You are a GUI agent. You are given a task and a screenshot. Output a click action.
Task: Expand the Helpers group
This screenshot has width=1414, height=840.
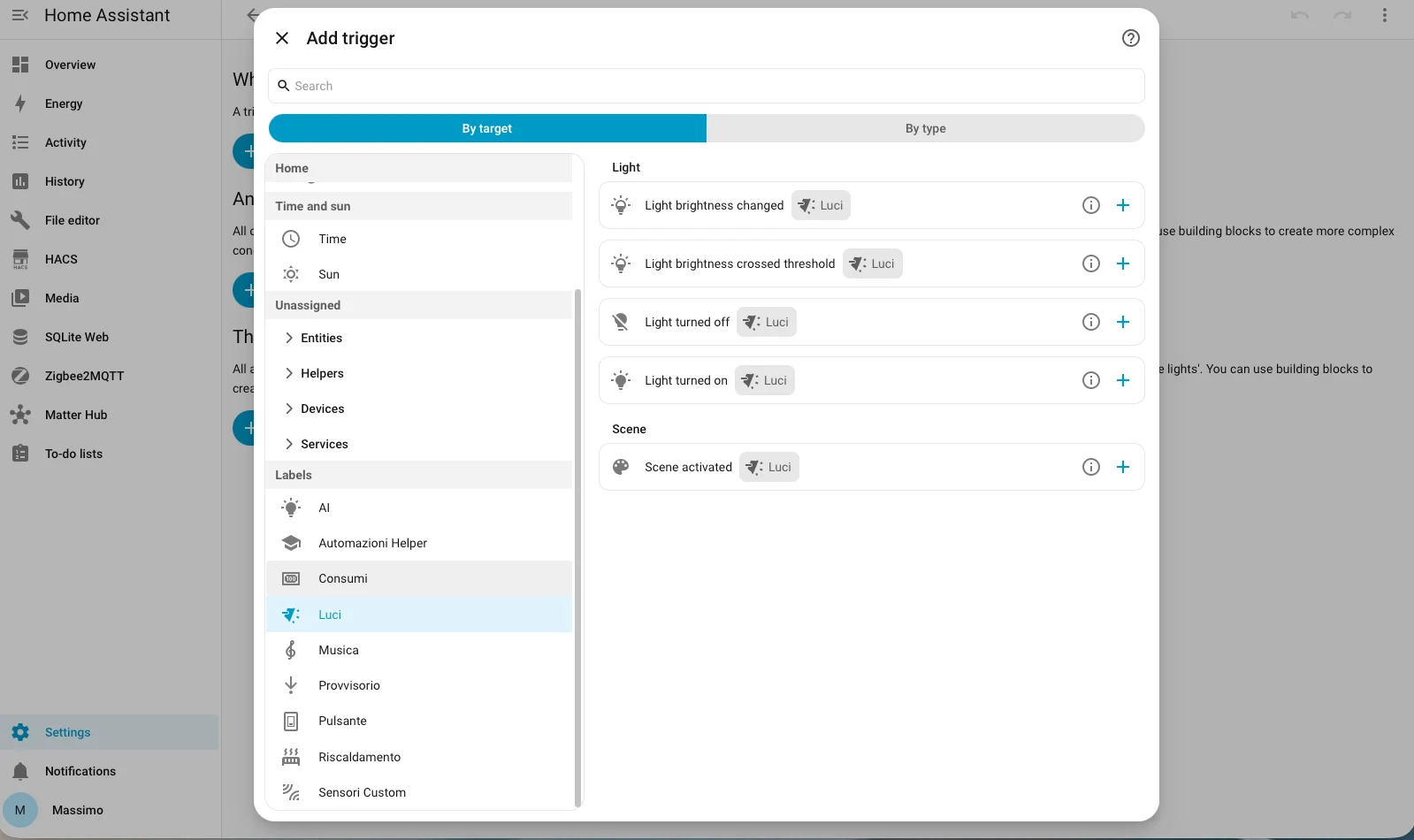419,373
